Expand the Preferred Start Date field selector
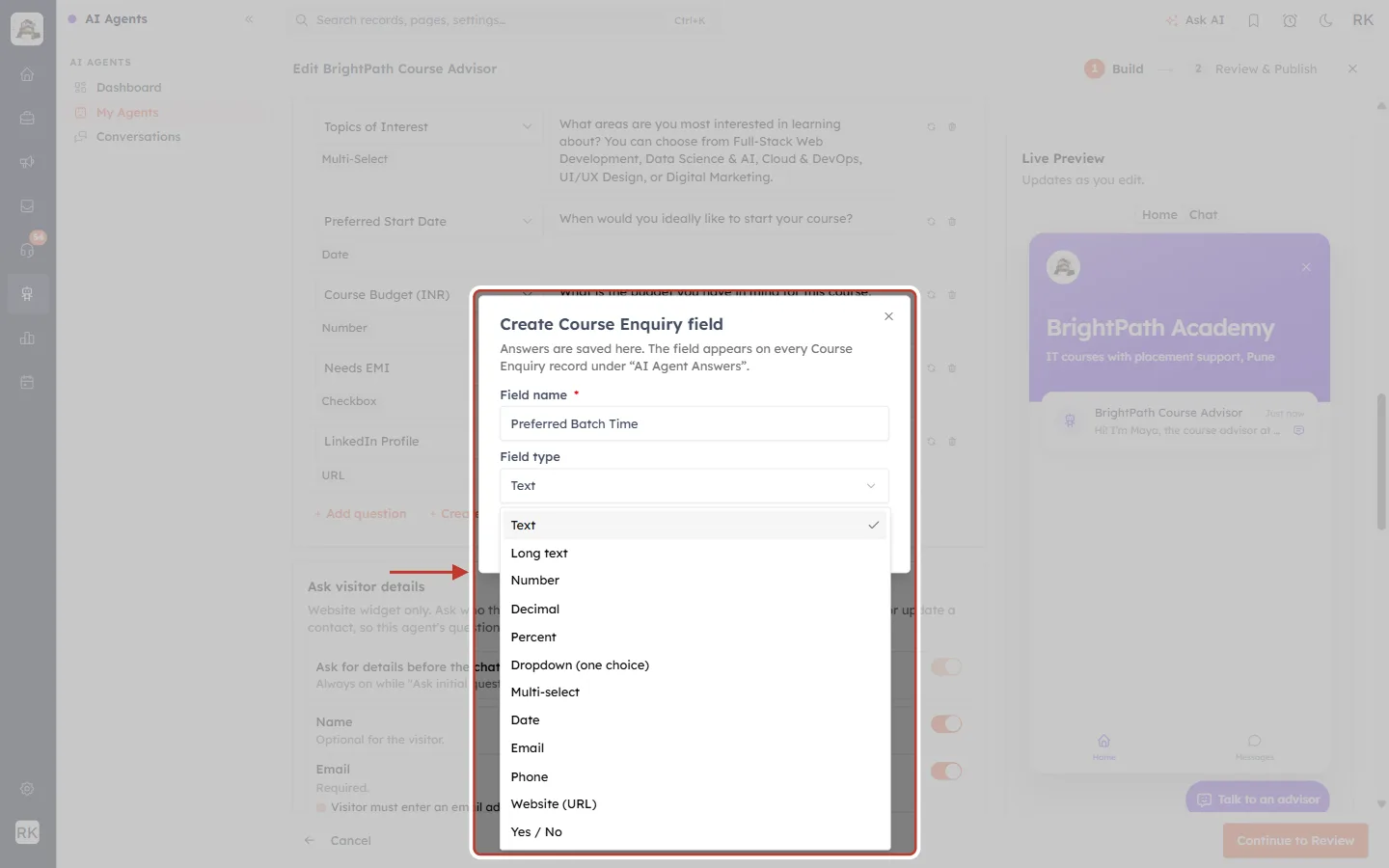Viewport: 1389px width, 868px height. [428, 221]
